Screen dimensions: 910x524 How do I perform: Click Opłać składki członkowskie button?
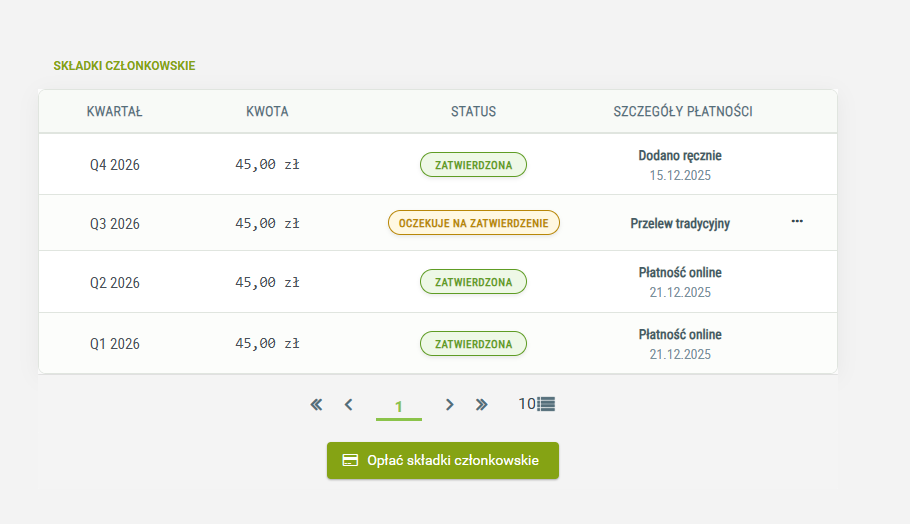(x=443, y=460)
